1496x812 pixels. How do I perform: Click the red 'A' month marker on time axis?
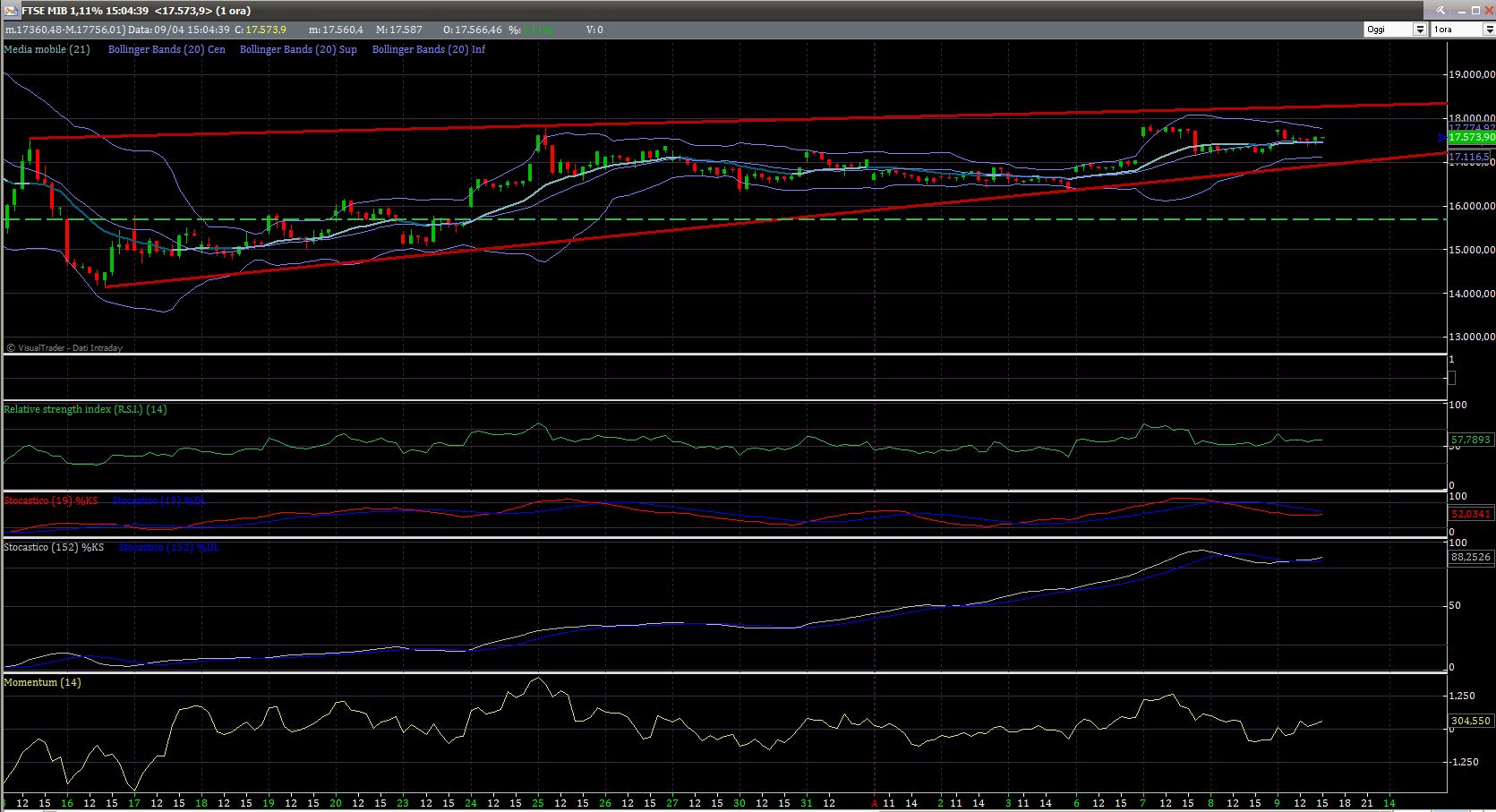click(x=875, y=803)
